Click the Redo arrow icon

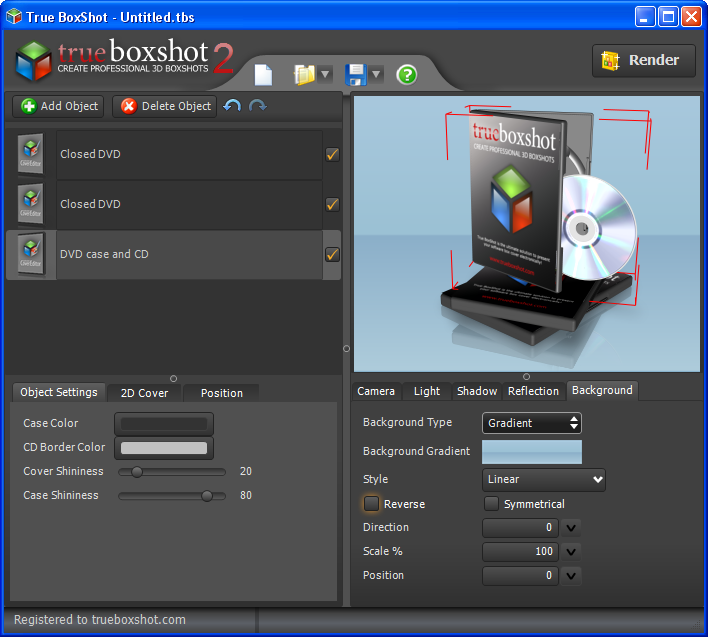[x=258, y=106]
